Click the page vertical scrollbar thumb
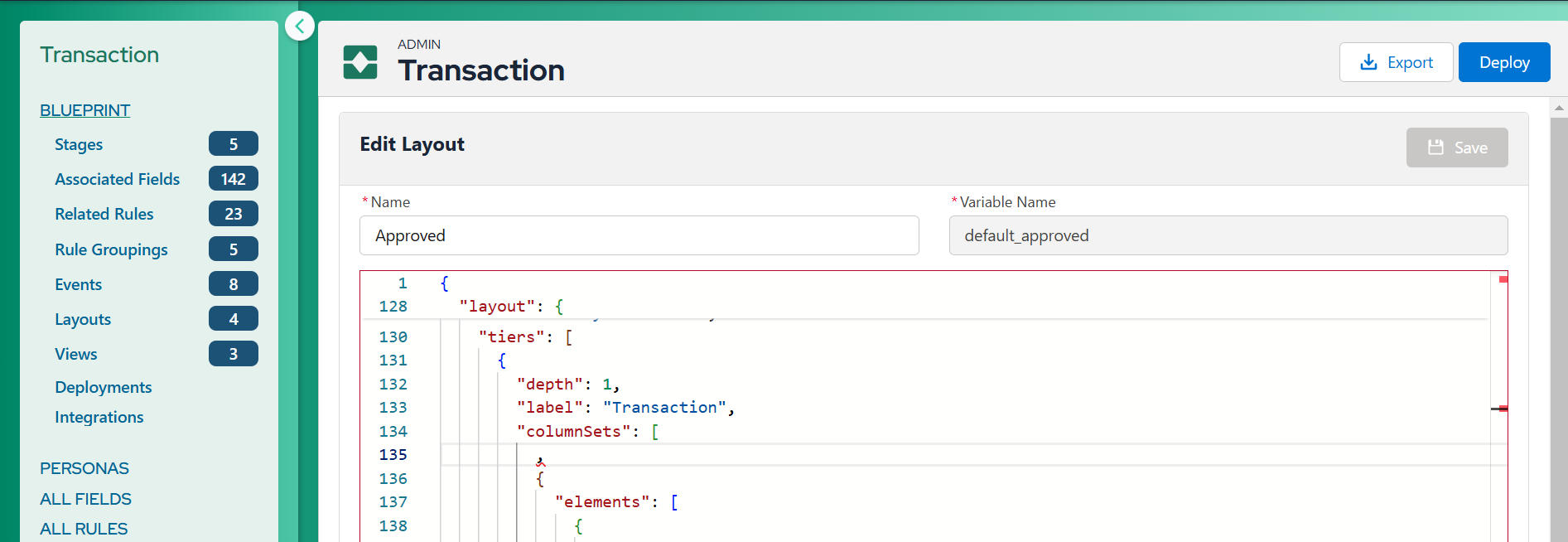Image resolution: width=1568 pixels, height=542 pixels. click(1559, 330)
